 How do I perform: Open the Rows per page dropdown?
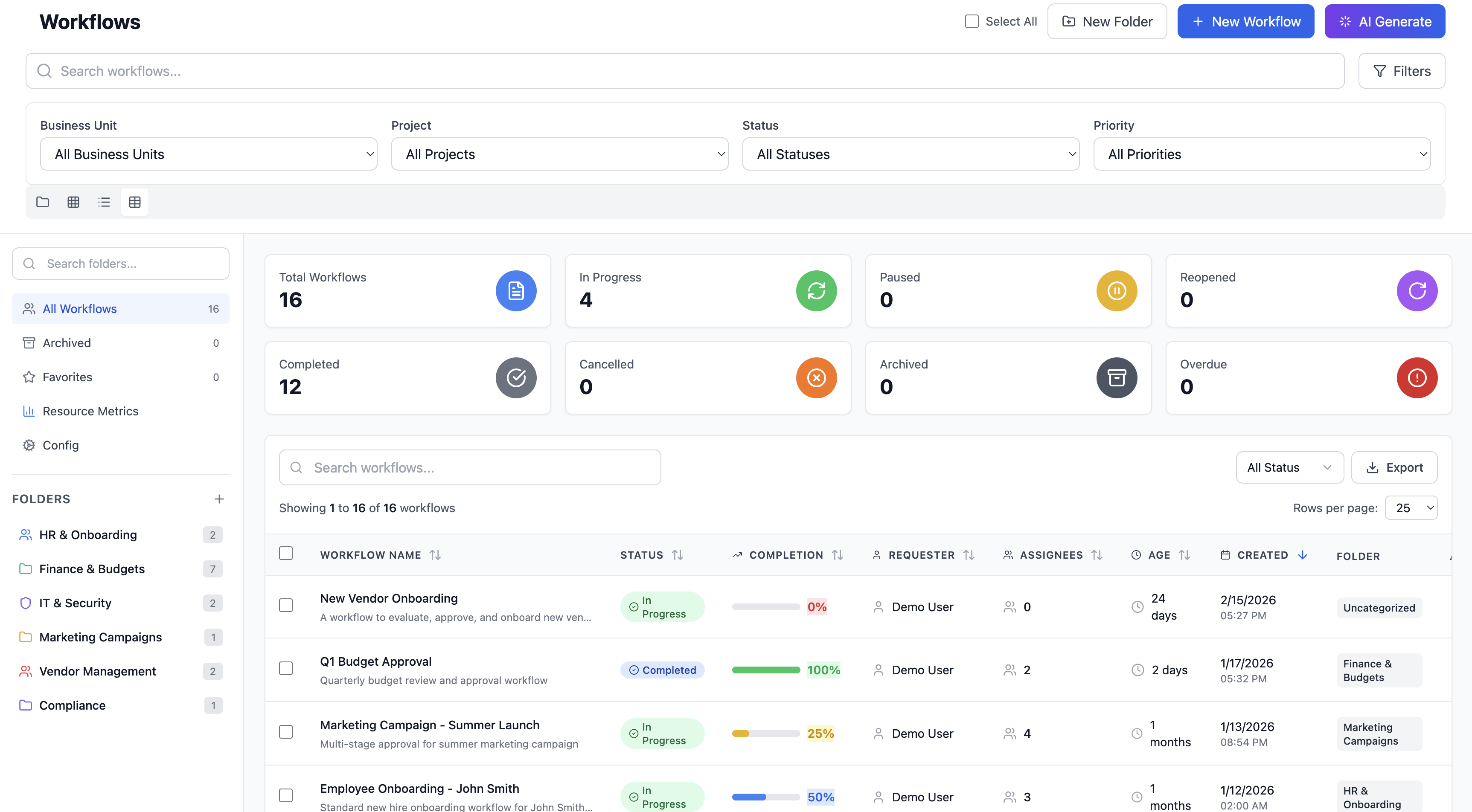click(x=1411, y=507)
